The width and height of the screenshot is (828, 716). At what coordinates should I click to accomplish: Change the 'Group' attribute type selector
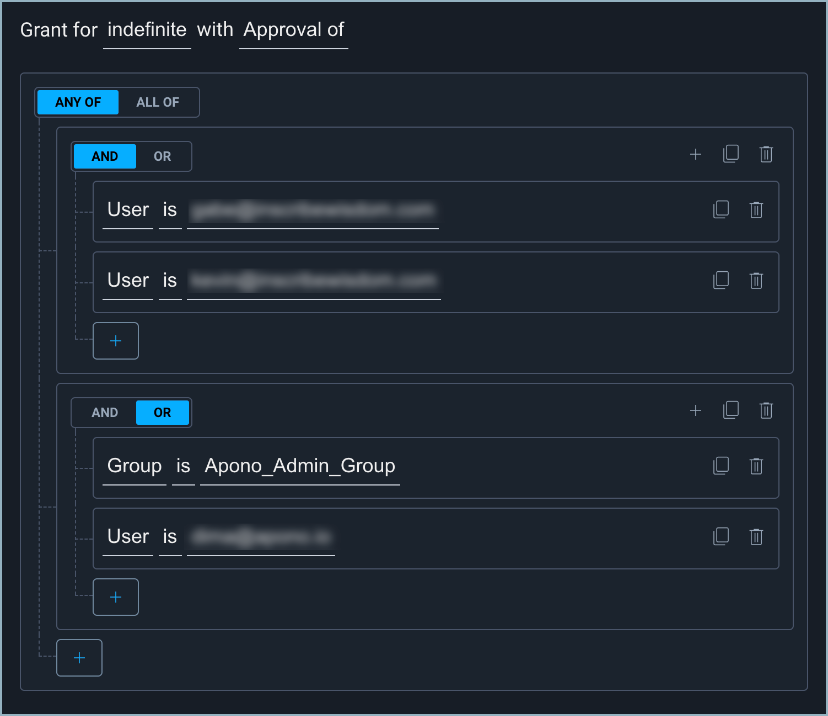point(135,466)
